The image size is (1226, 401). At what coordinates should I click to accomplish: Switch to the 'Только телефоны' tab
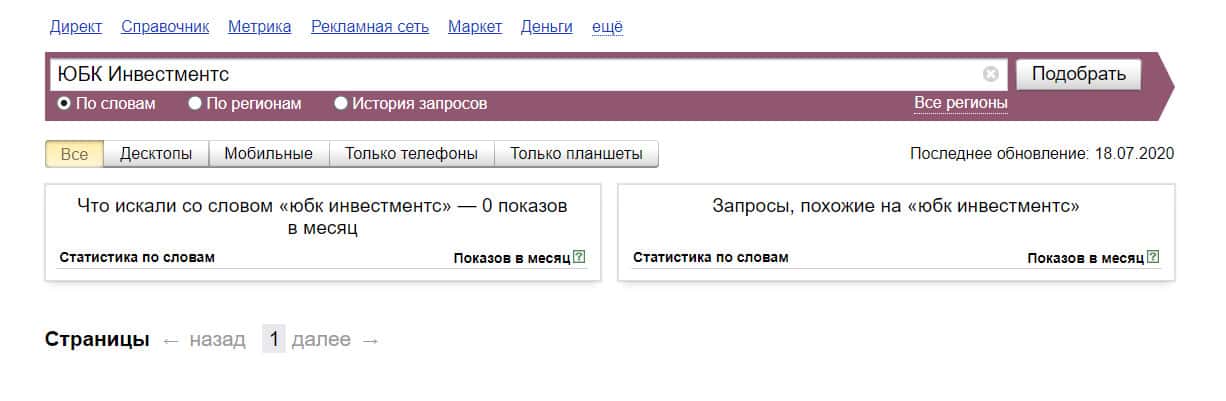pos(412,154)
